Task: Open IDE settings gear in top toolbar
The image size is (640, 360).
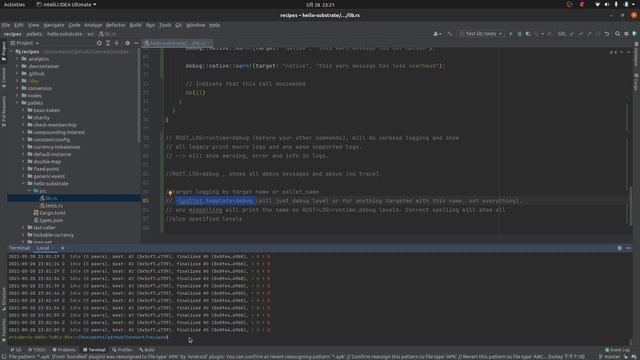Action: pyautogui.click(x=626, y=34)
